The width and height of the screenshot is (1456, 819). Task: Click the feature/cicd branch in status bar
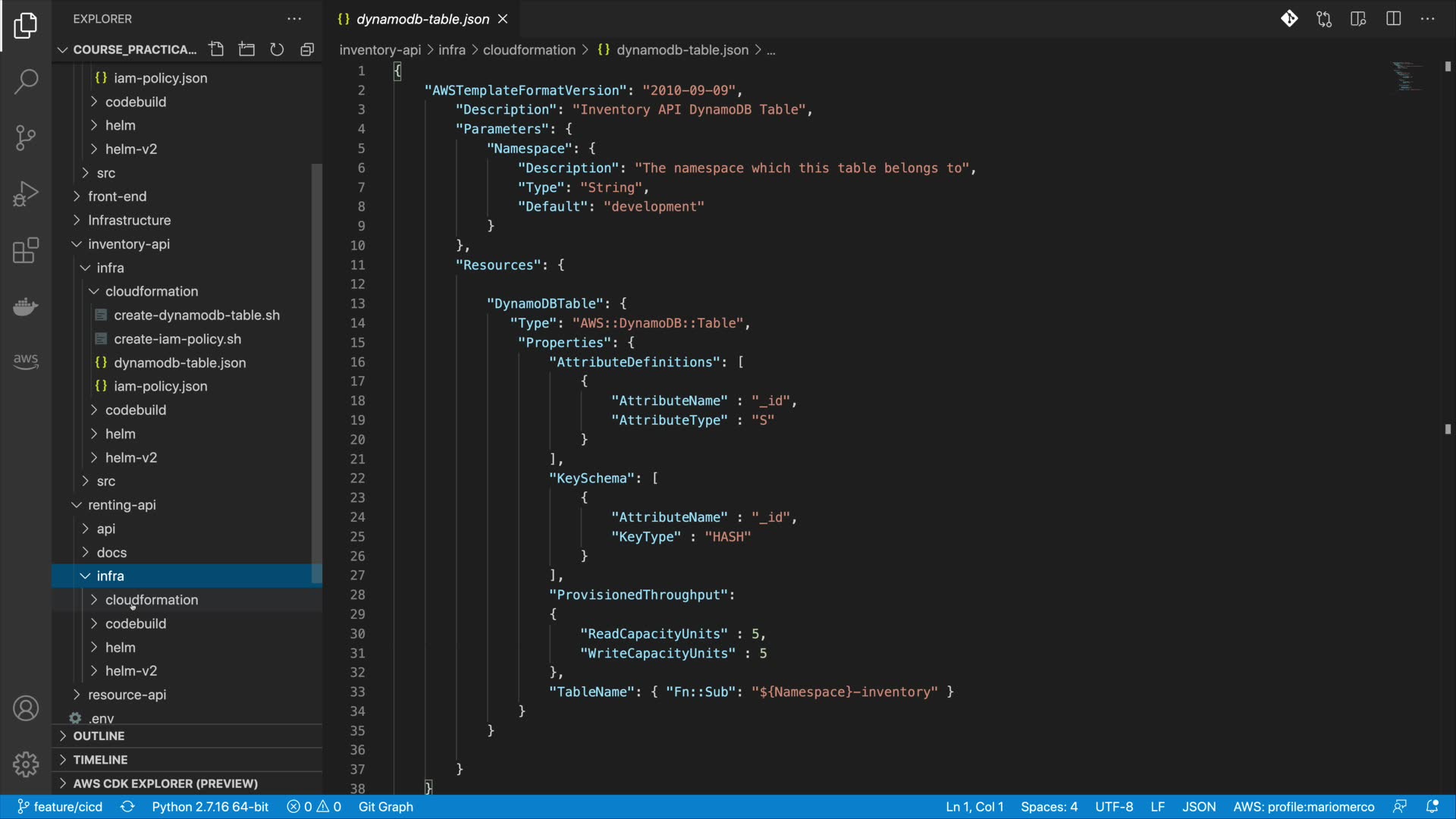61,807
